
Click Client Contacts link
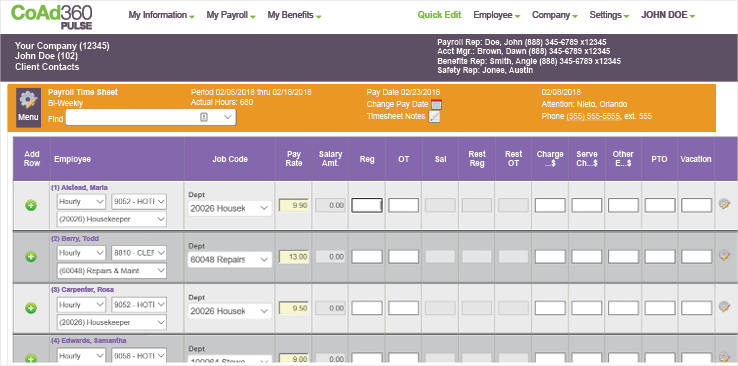coord(47,67)
